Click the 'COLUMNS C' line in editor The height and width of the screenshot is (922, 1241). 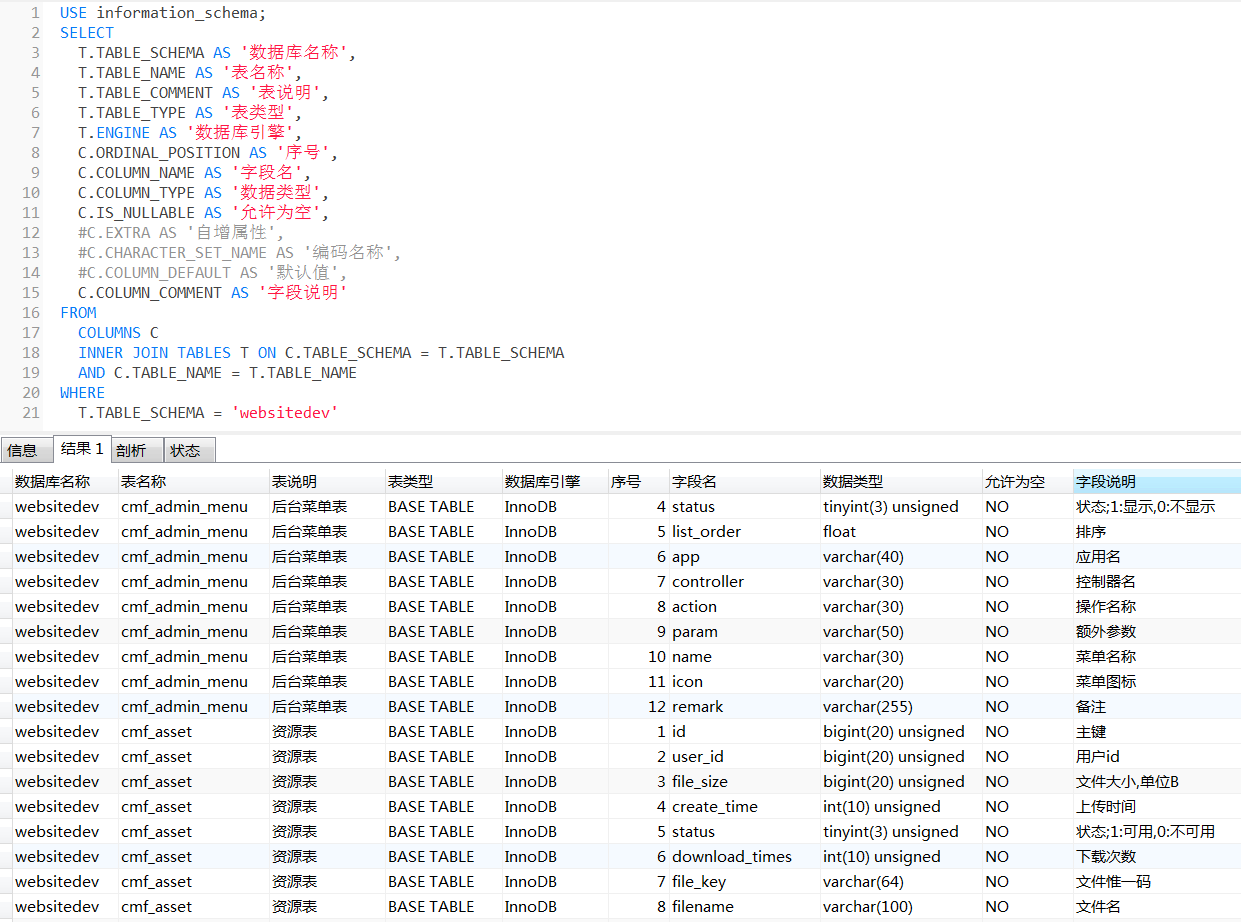(x=118, y=333)
